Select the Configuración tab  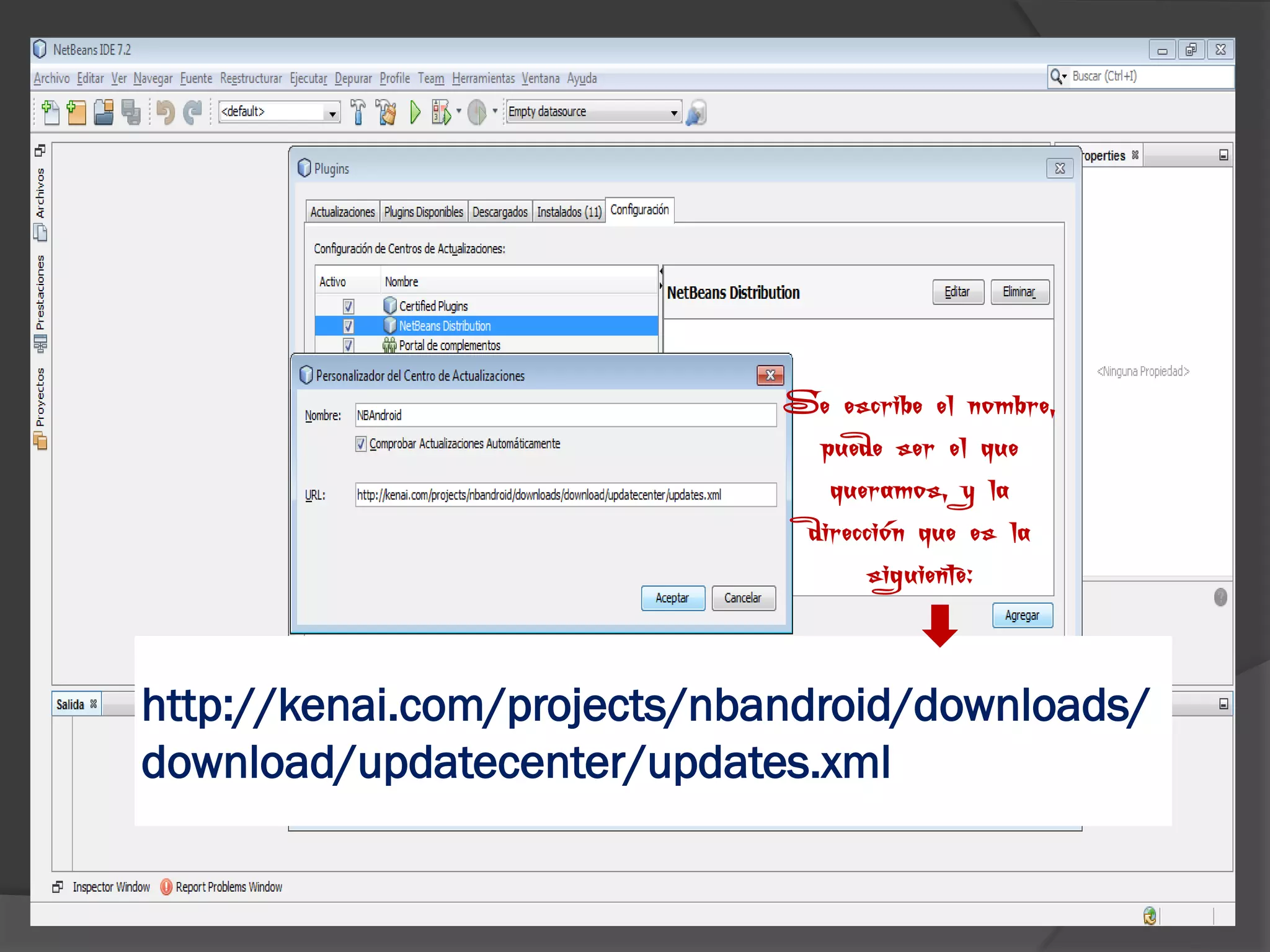[639, 210]
